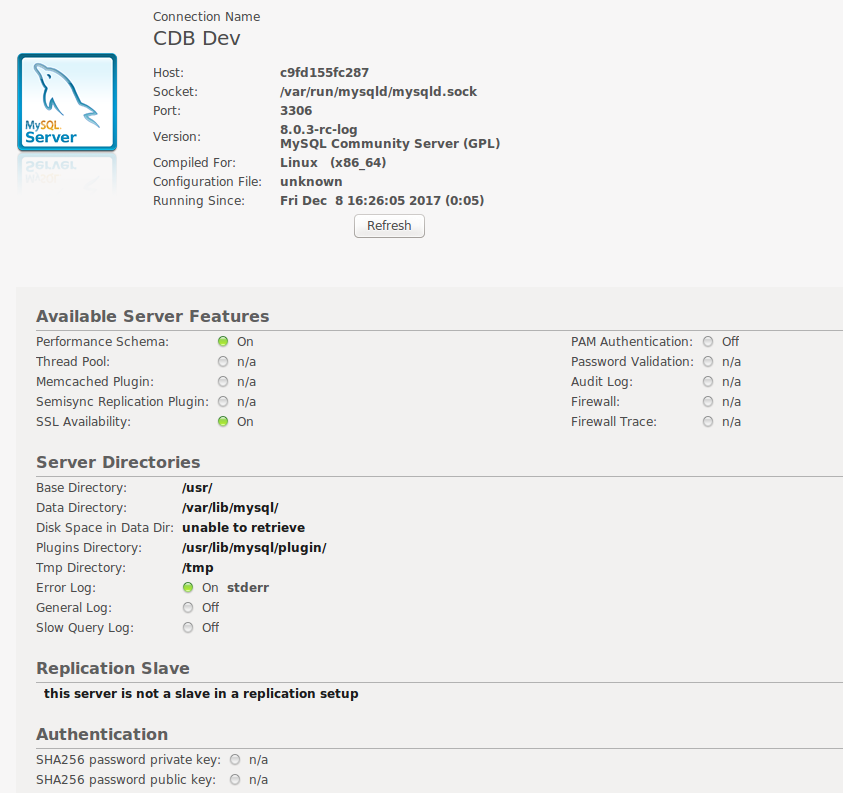Click the Slow Query Log Off indicator
The width and height of the screenshot is (843, 793).
188,627
